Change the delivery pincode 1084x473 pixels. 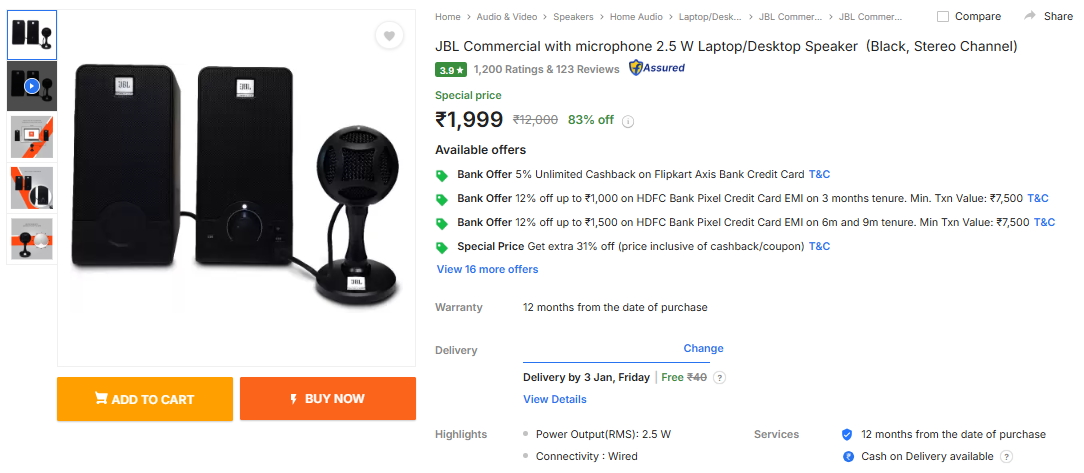(x=703, y=348)
